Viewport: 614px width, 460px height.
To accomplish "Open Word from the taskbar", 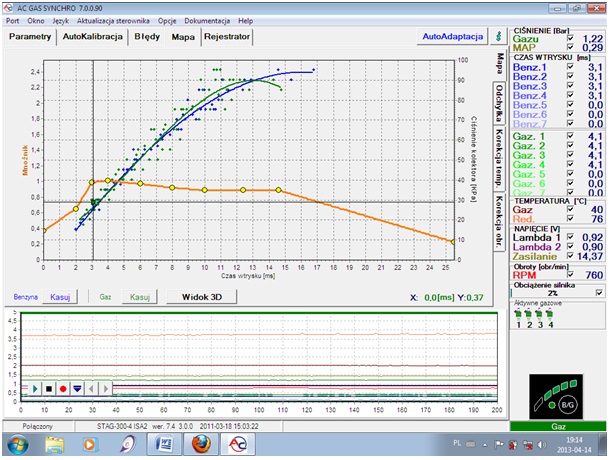I will click(x=164, y=443).
